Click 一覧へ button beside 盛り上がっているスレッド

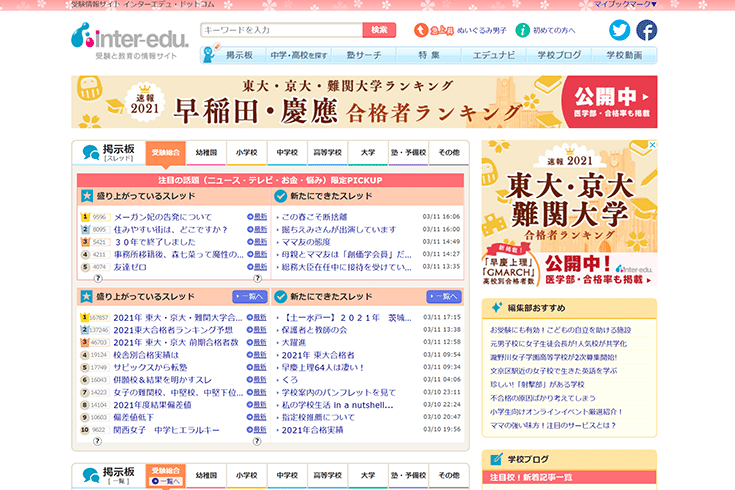pyautogui.click(x=250, y=297)
